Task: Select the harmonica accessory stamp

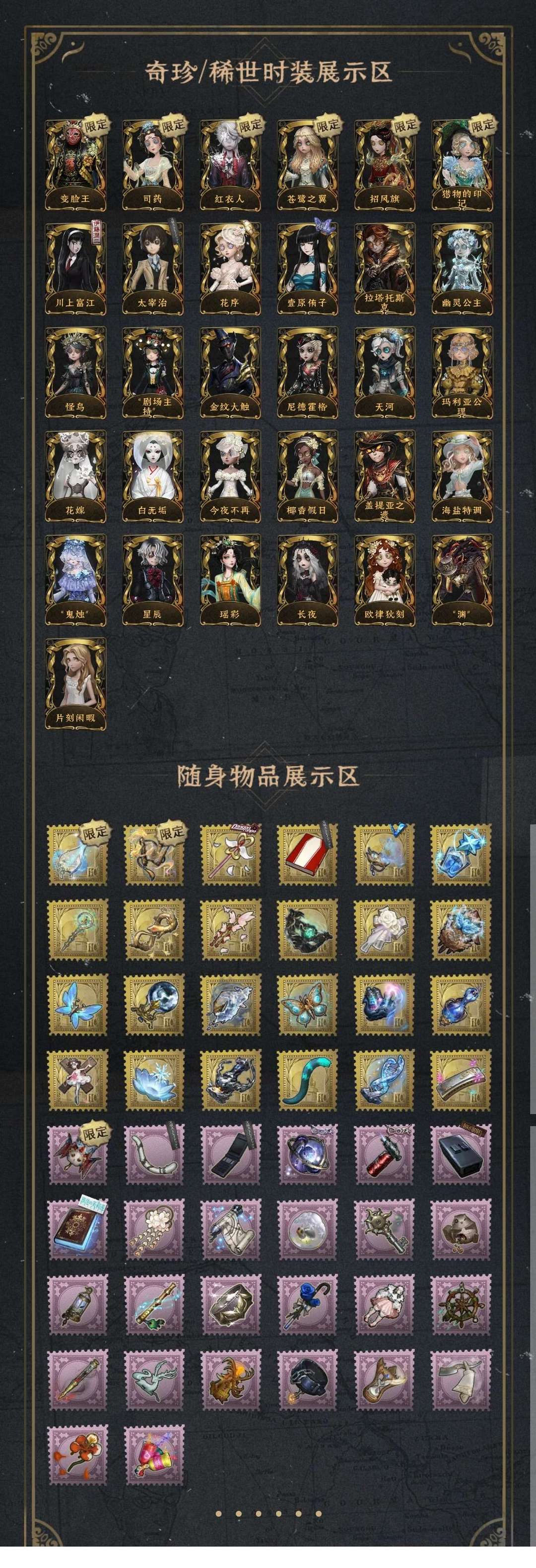Action: click(461, 1081)
